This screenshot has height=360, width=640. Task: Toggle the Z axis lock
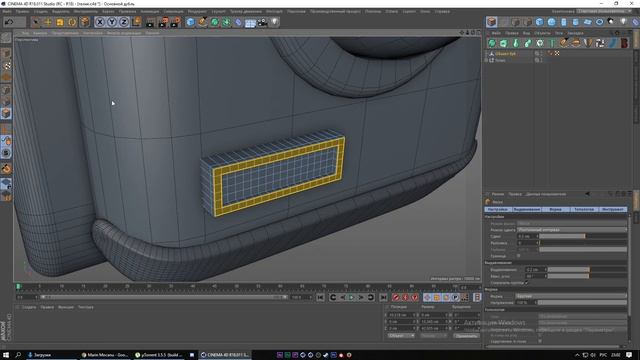point(124,22)
